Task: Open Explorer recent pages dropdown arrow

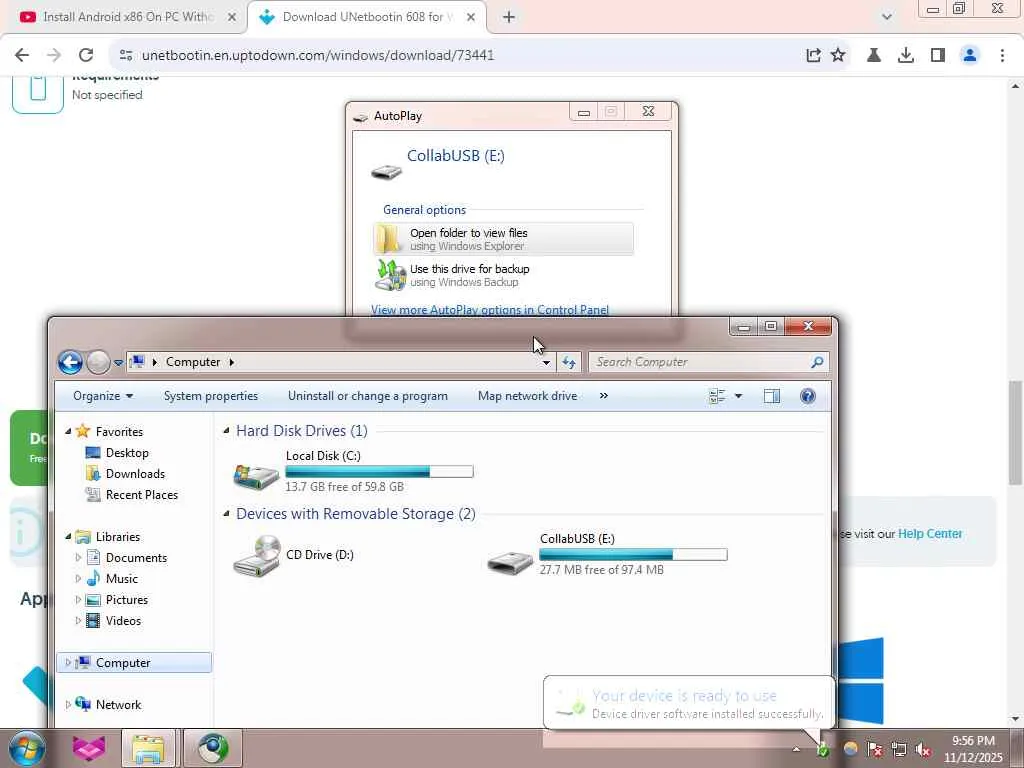Action: 118,362
